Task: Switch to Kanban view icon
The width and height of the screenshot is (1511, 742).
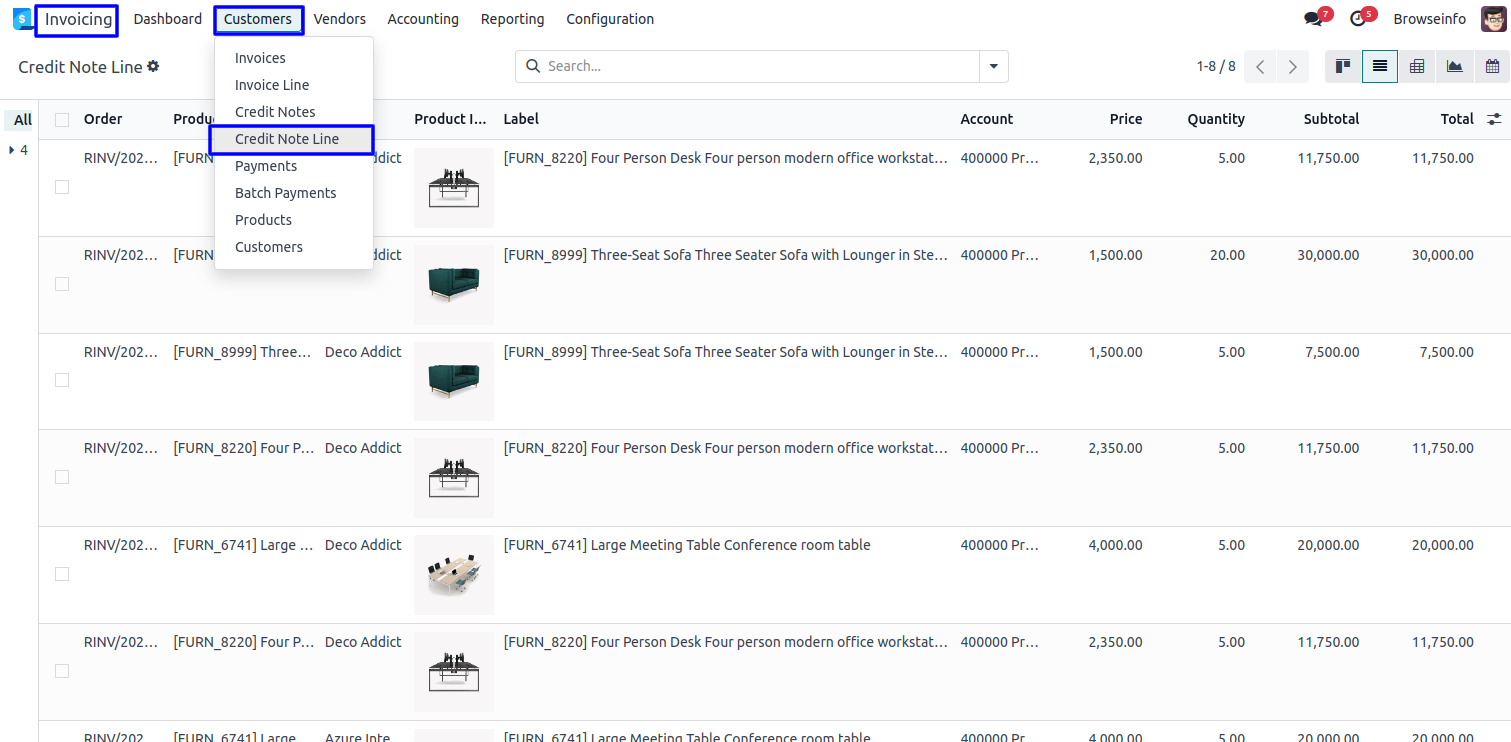Action: click(1343, 66)
